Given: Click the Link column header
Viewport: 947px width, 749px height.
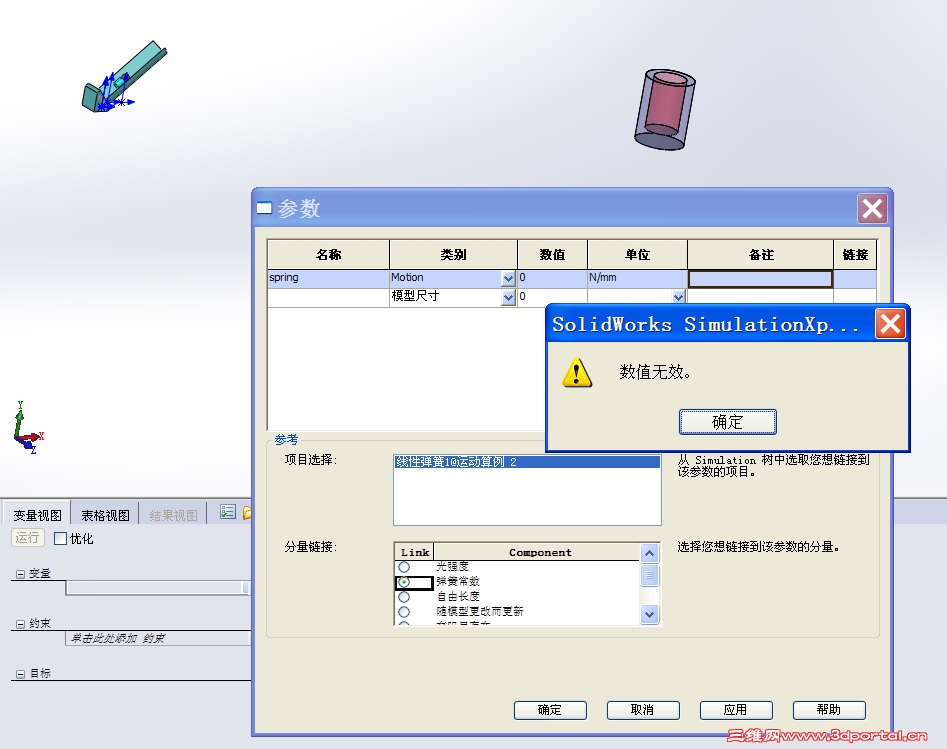Looking at the screenshot, I should tap(414, 552).
